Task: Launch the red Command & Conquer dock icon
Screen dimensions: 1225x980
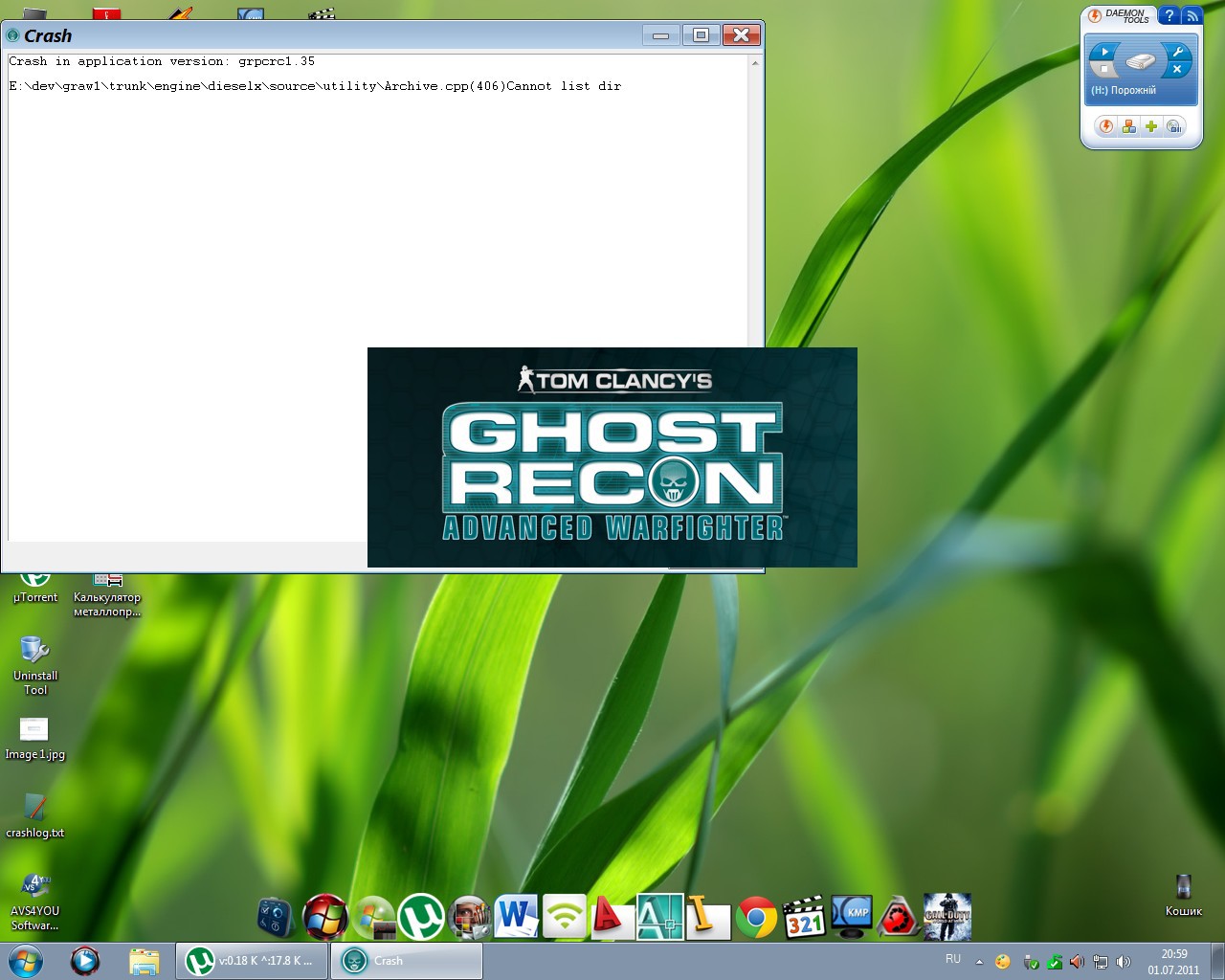Action: [x=900, y=917]
